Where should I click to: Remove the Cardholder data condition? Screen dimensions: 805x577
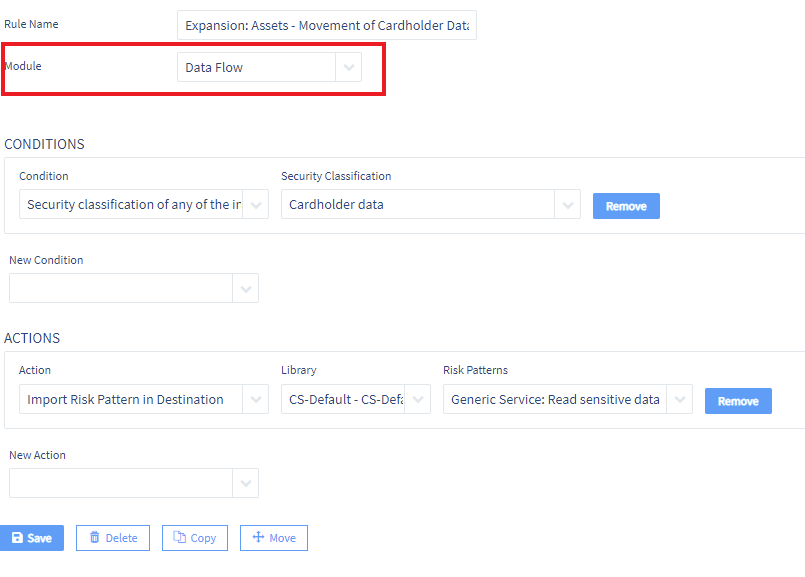(x=626, y=205)
